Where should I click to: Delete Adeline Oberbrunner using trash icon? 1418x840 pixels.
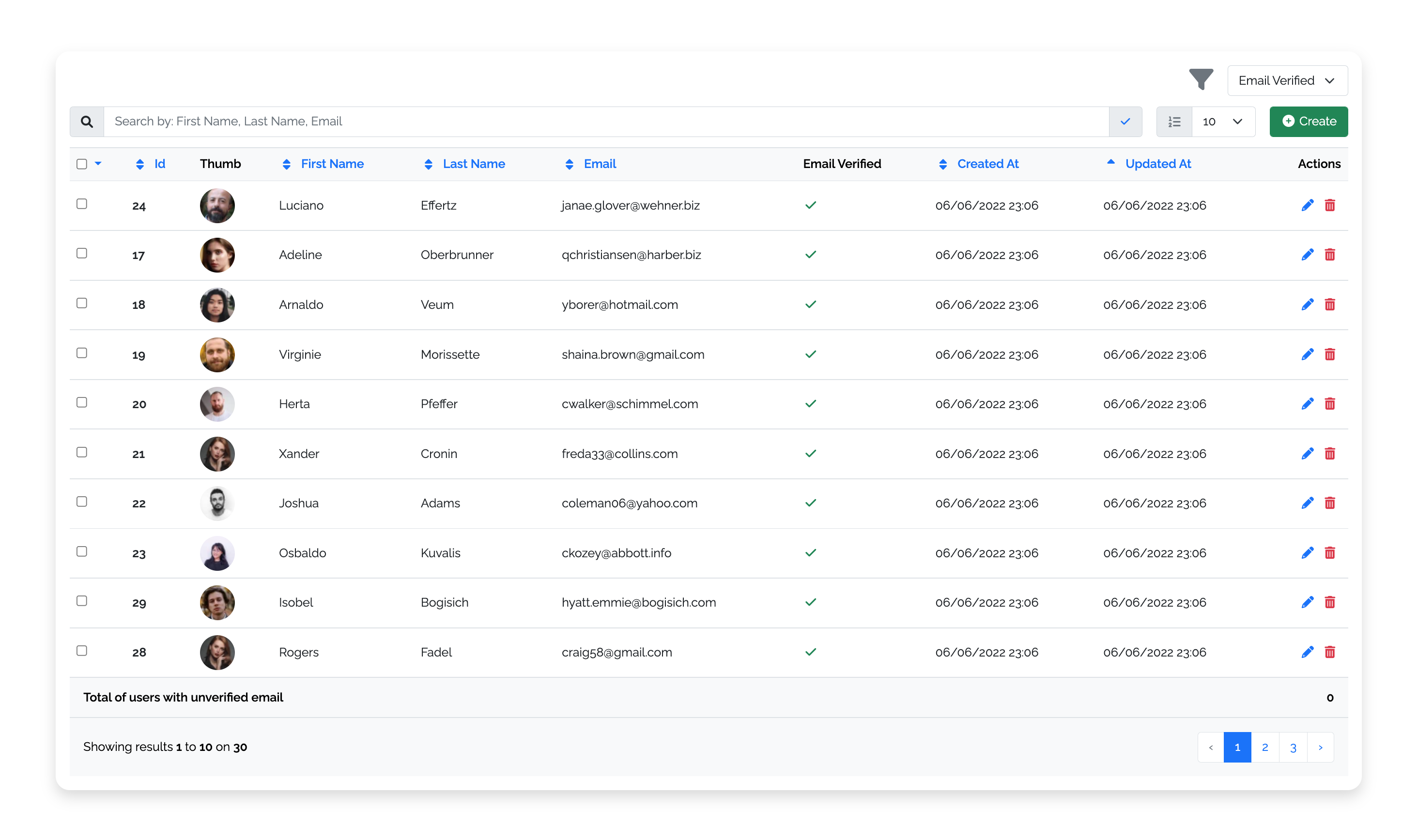coord(1330,255)
